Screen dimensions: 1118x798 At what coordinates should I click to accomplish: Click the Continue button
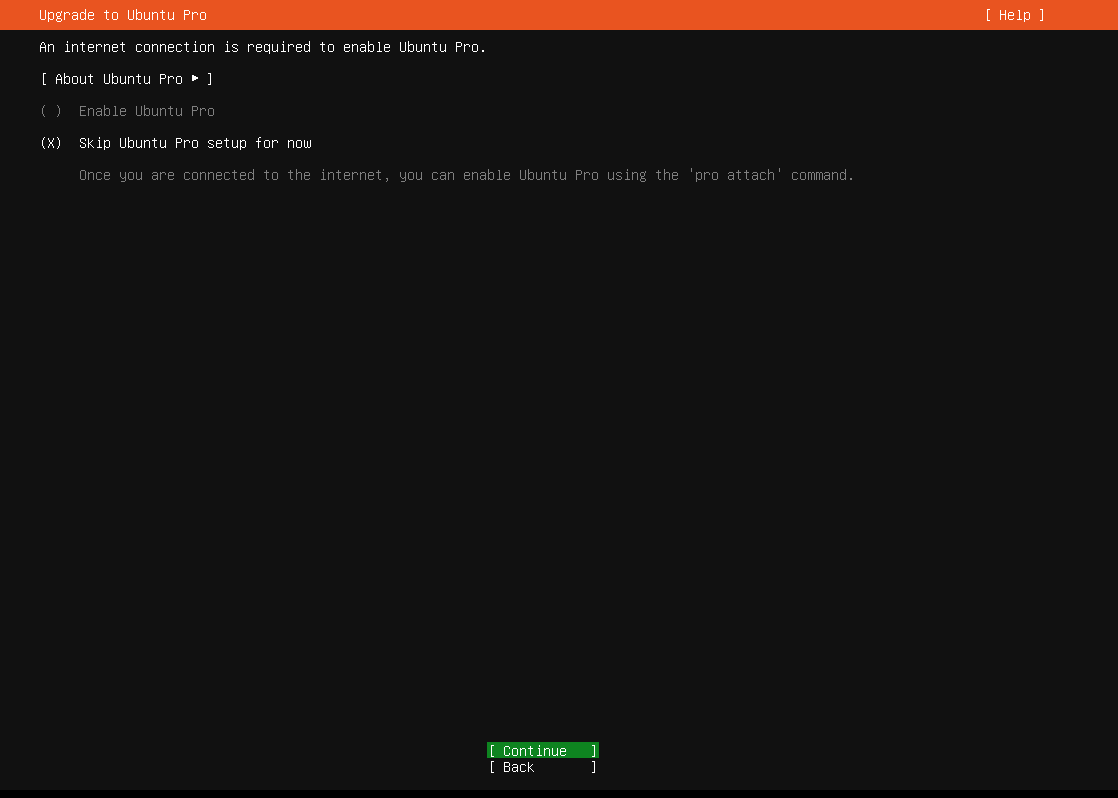(x=543, y=750)
